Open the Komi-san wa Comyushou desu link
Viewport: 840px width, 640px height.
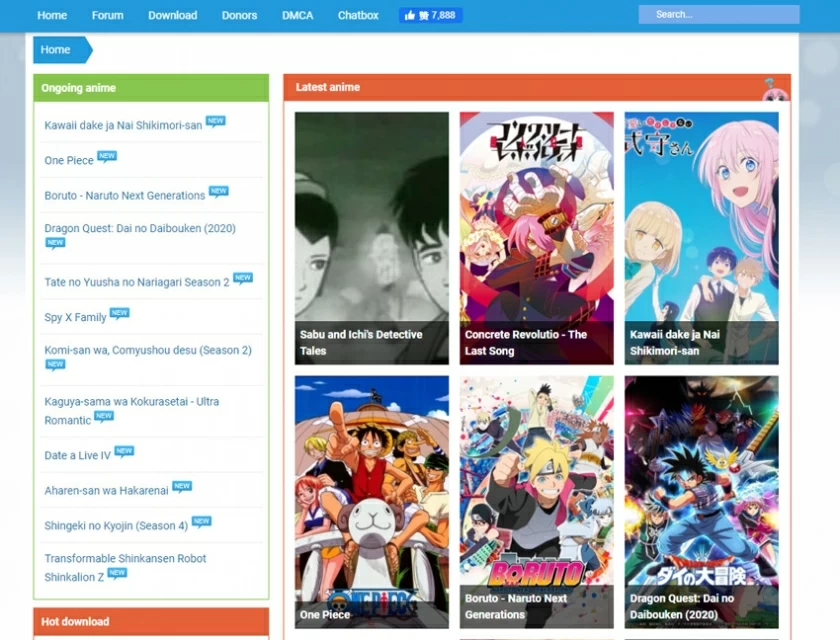(147, 350)
